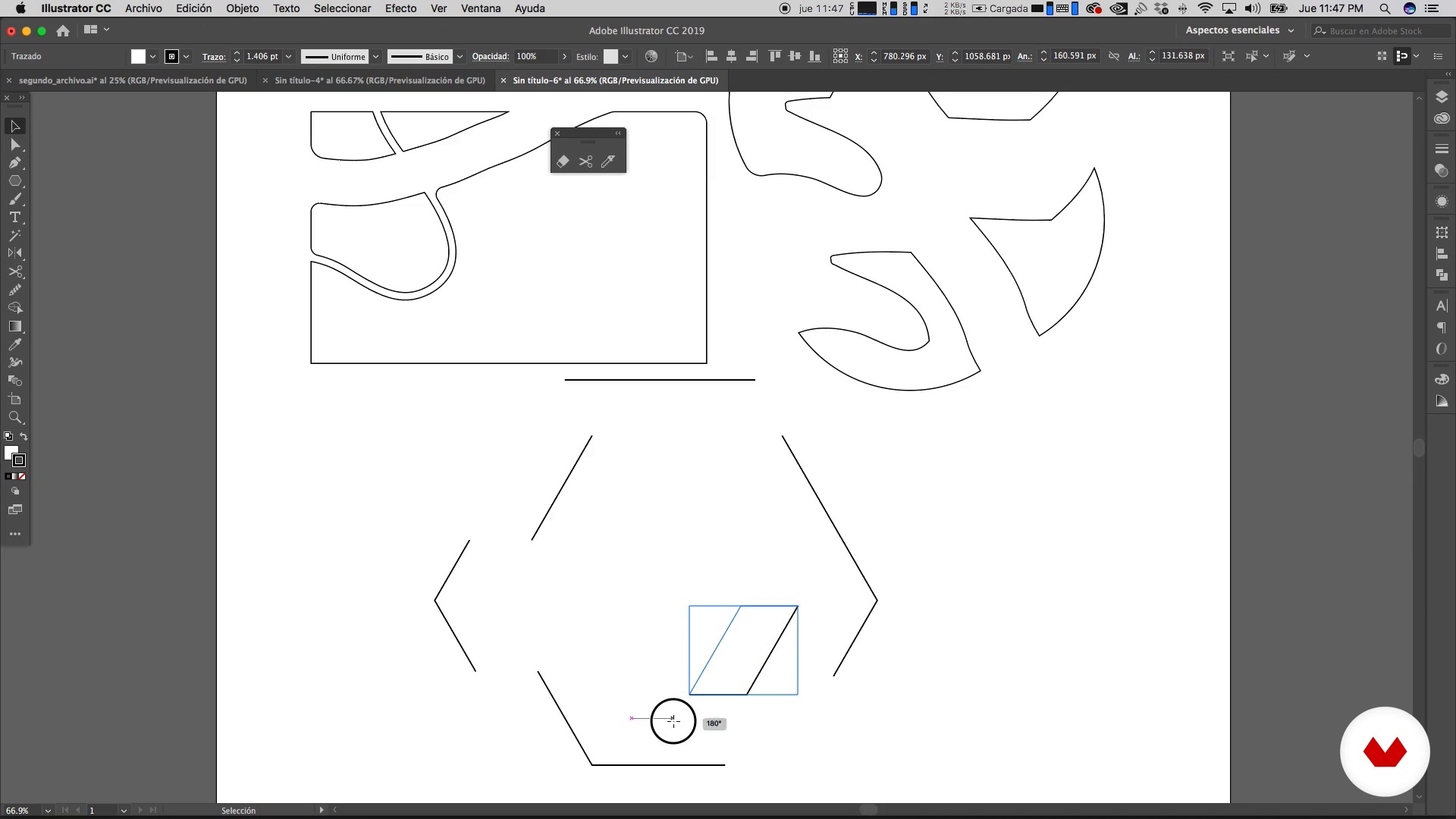Select the Magic Wand tool

coord(14,235)
